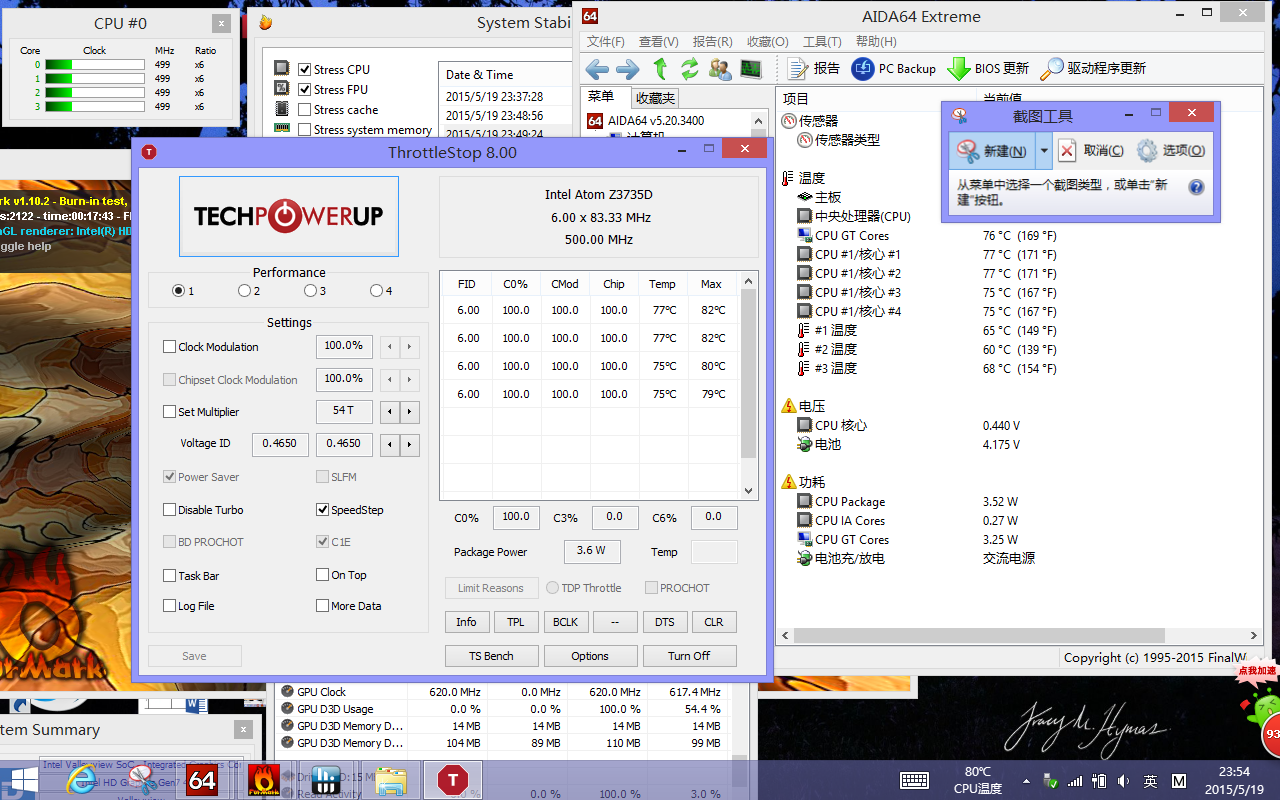Click the DTS button
Screen dimensions: 1280x800
[664, 622]
